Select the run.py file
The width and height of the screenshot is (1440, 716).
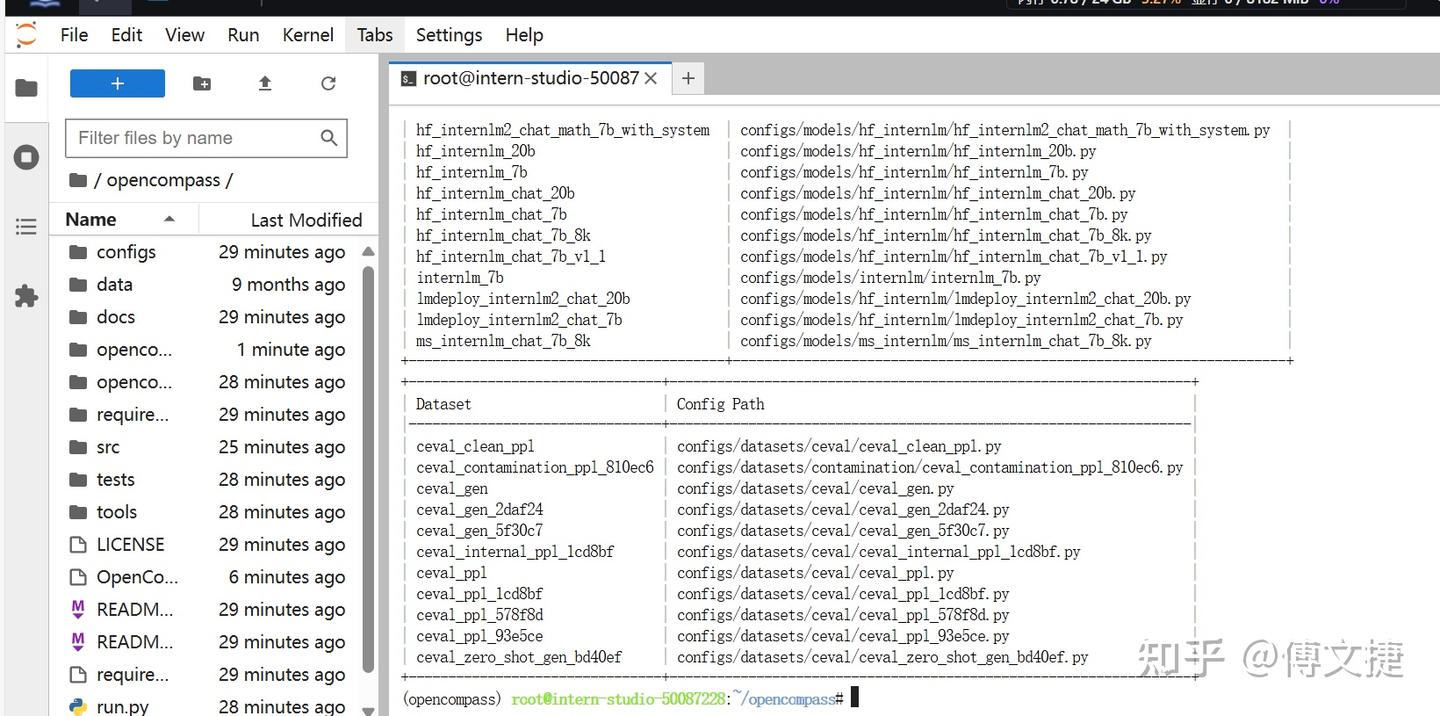pos(207,706)
